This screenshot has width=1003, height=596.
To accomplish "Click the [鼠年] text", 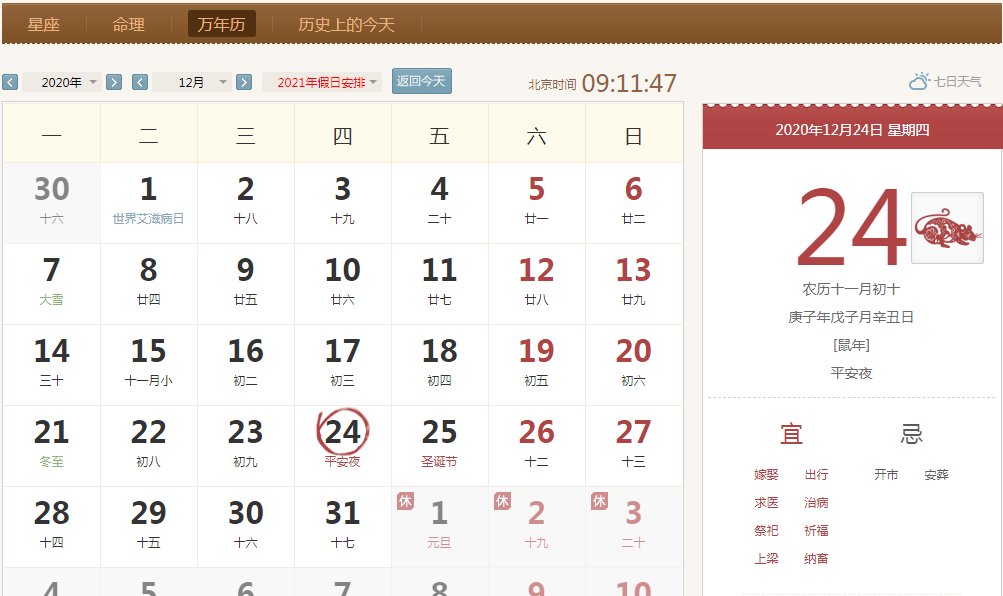I will pyautogui.click(x=851, y=345).
